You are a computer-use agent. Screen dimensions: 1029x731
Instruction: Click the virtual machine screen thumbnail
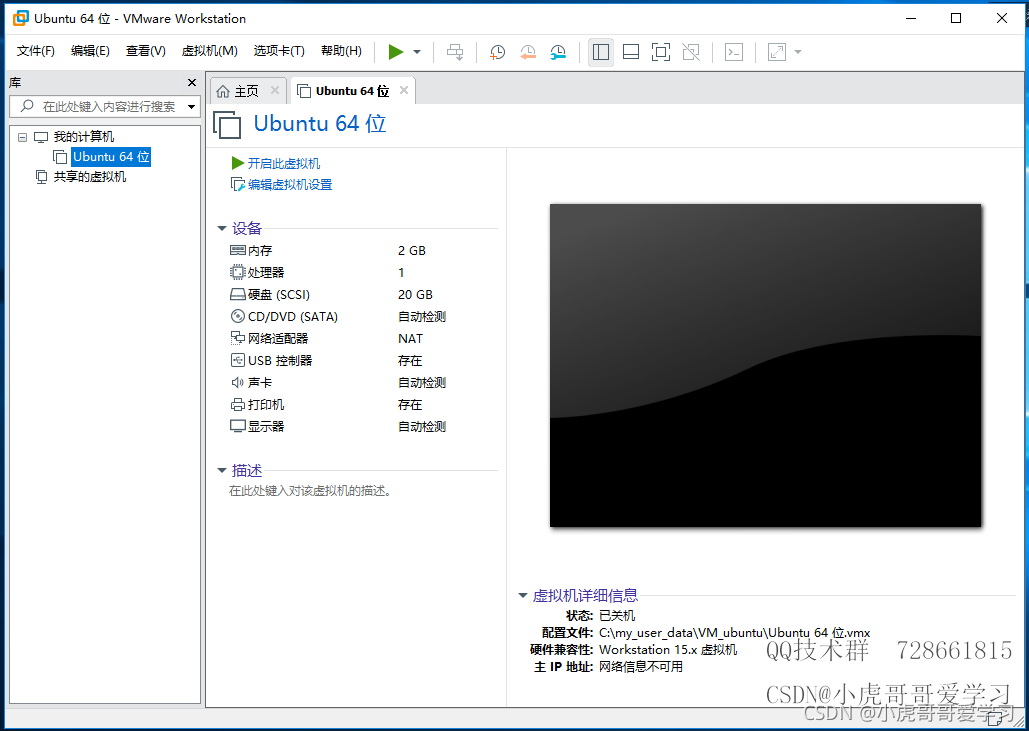(765, 366)
